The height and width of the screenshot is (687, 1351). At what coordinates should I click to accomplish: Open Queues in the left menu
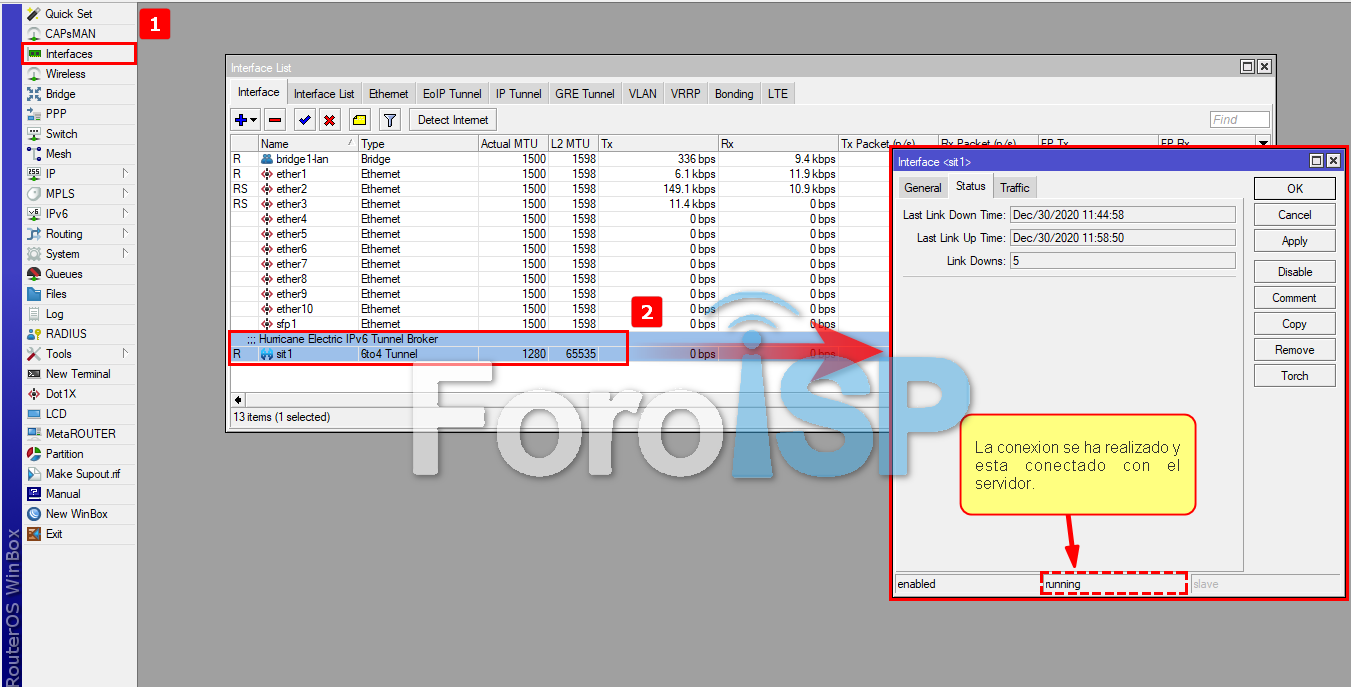64,274
